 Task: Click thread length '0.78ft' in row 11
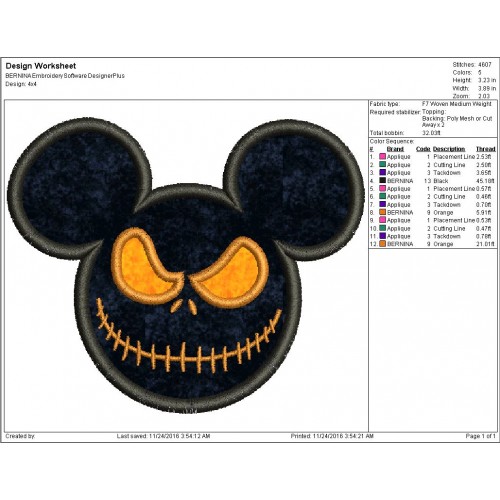click(x=484, y=236)
